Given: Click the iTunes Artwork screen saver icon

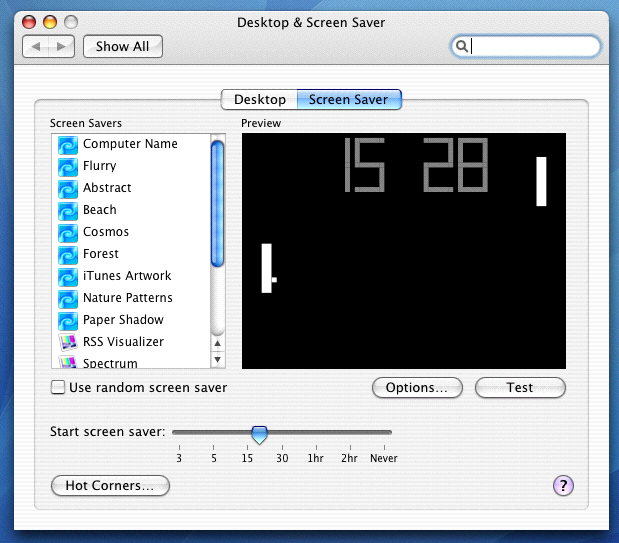Looking at the screenshot, I should 68,277.
